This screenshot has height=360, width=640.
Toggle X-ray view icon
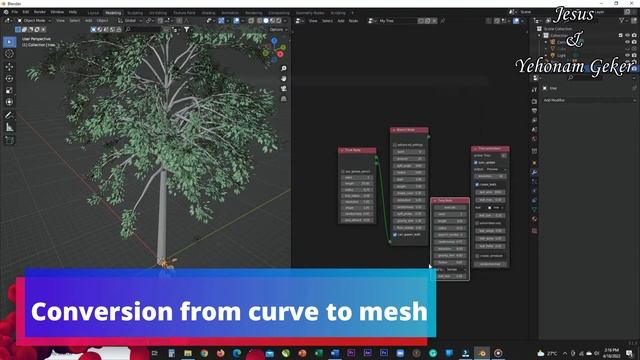coord(251,20)
